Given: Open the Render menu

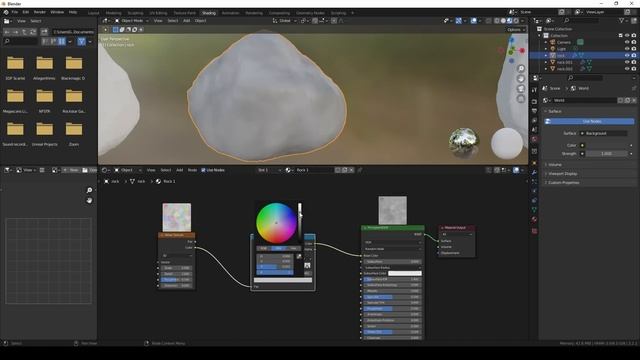Looking at the screenshot, I should point(40,12).
